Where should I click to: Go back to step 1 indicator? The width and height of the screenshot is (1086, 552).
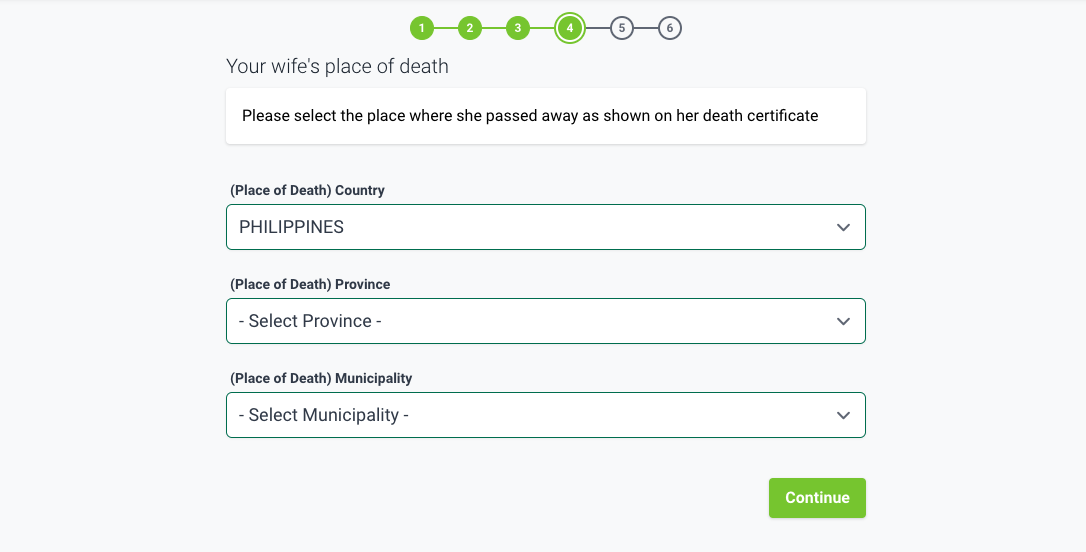pos(422,28)
